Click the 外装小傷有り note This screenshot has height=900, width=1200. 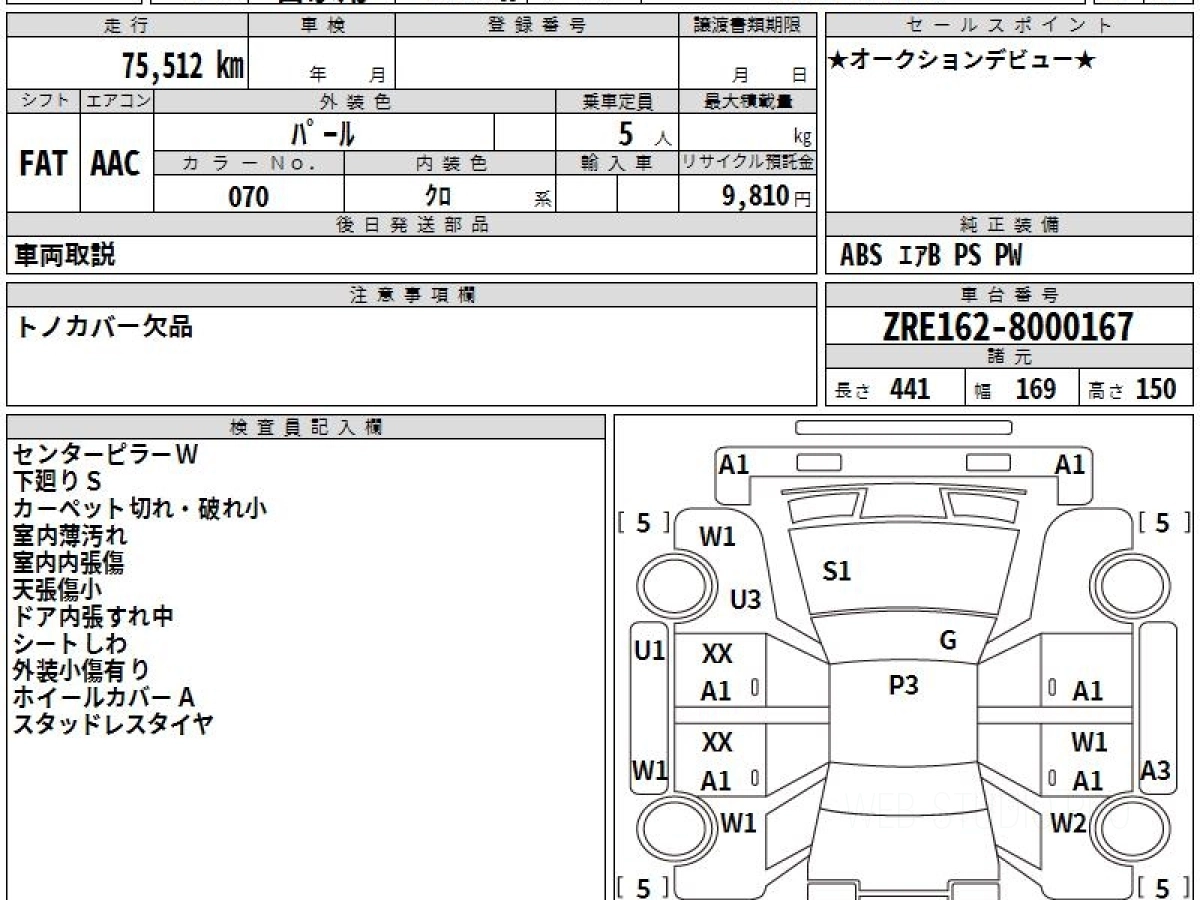82,671
